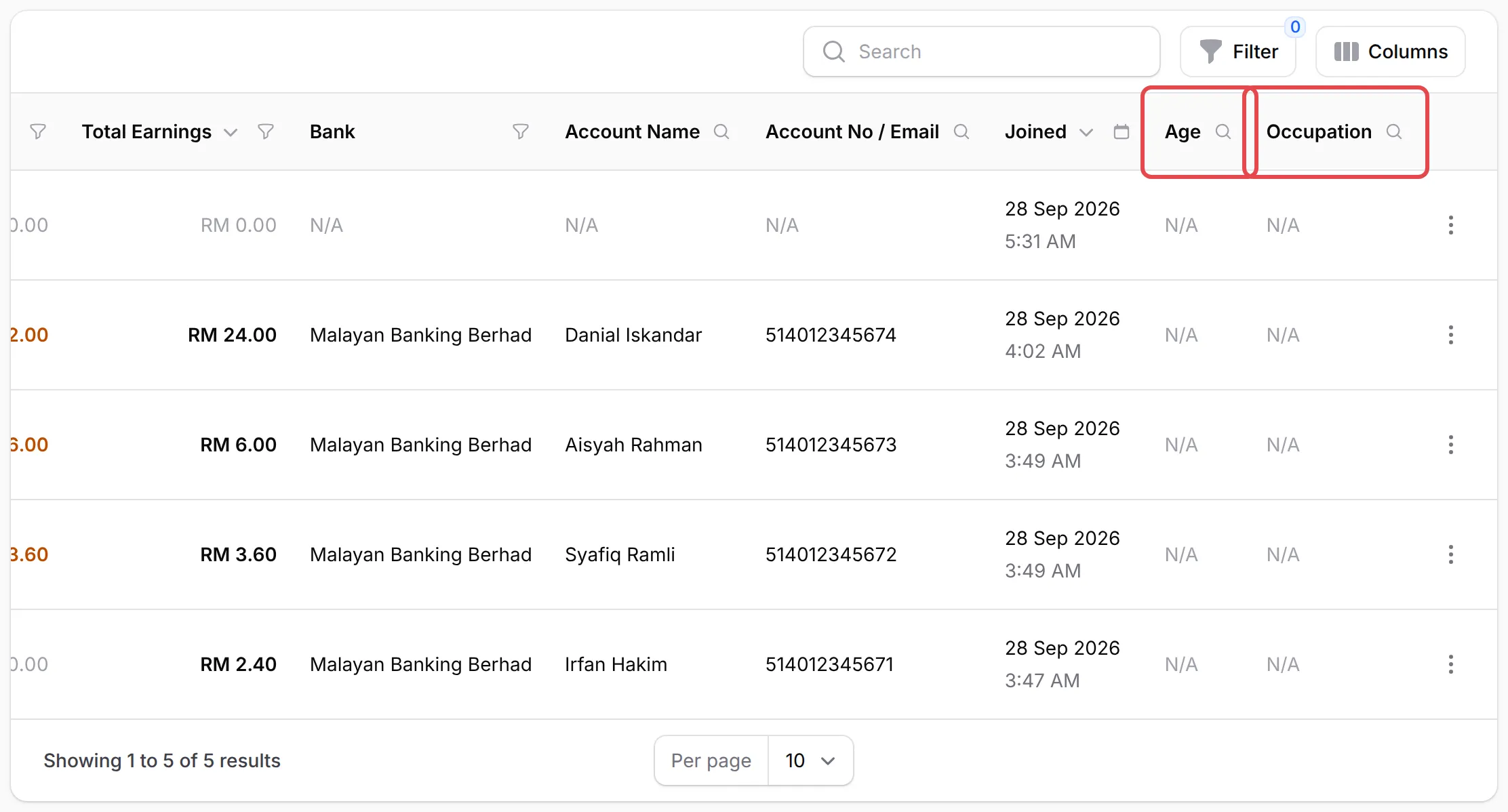1508x812 pixels.
Task: Click account number 514012345673
Action: click(831, 445)
